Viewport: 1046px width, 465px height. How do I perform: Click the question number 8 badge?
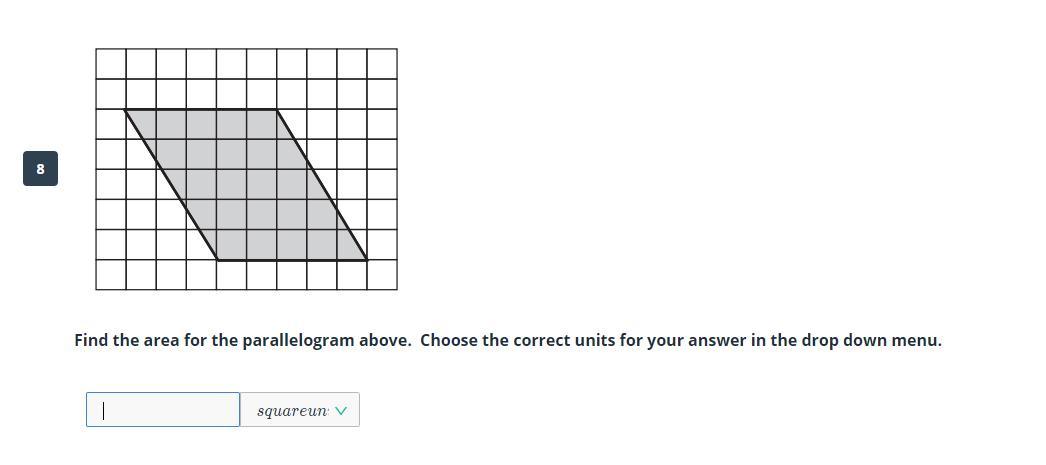40,168
